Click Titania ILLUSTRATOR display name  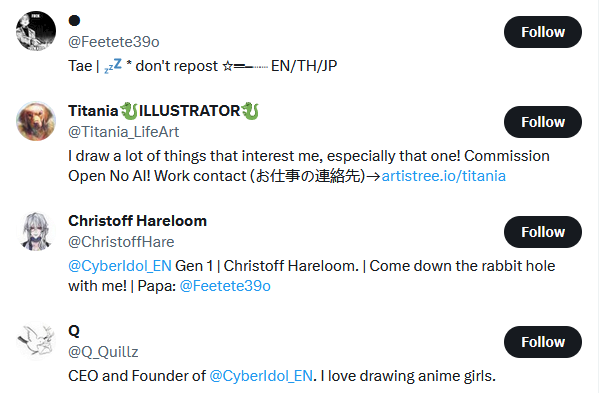click(164, 111)
